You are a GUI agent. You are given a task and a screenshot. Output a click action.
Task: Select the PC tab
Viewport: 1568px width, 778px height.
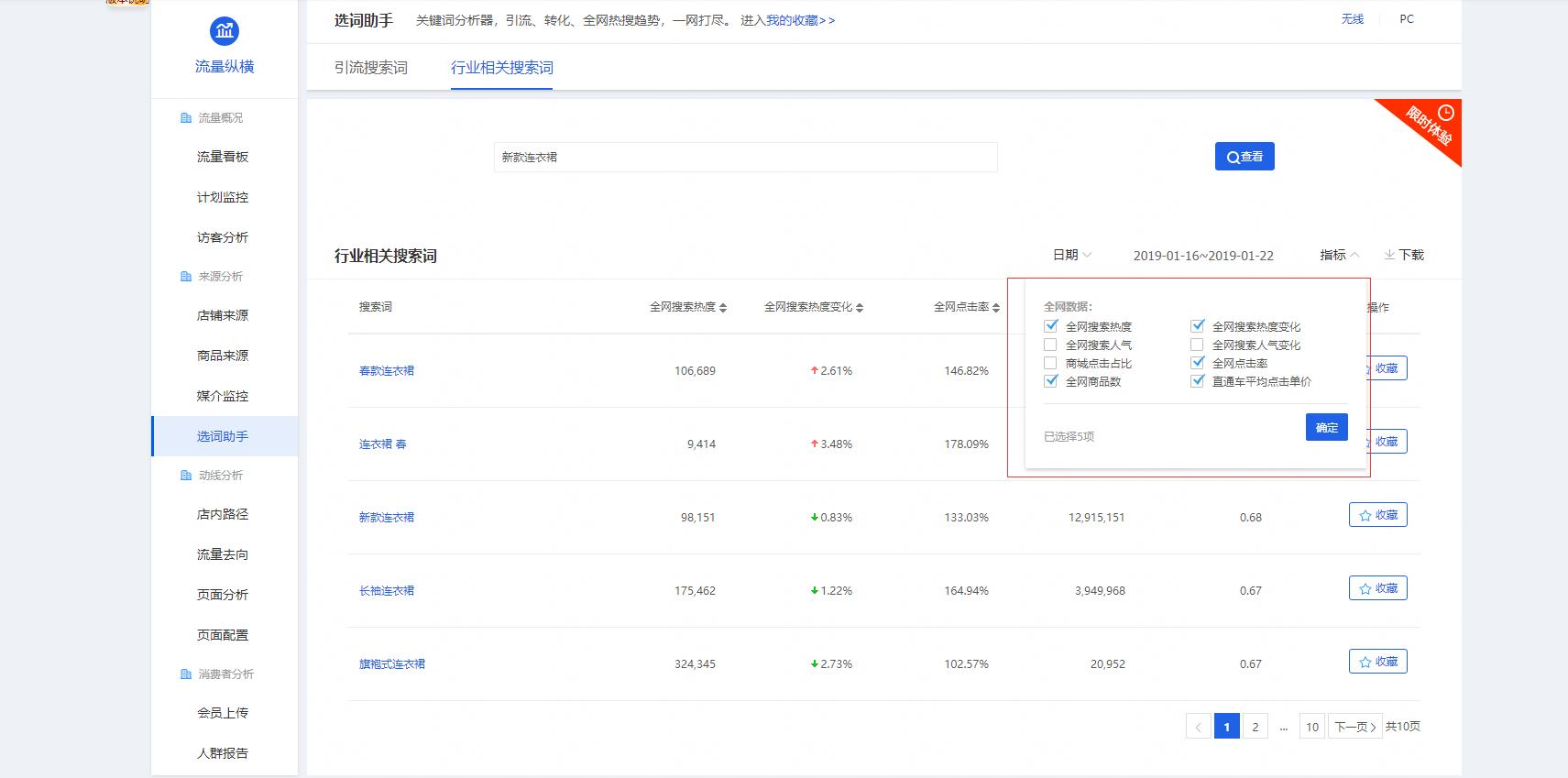1407,18
